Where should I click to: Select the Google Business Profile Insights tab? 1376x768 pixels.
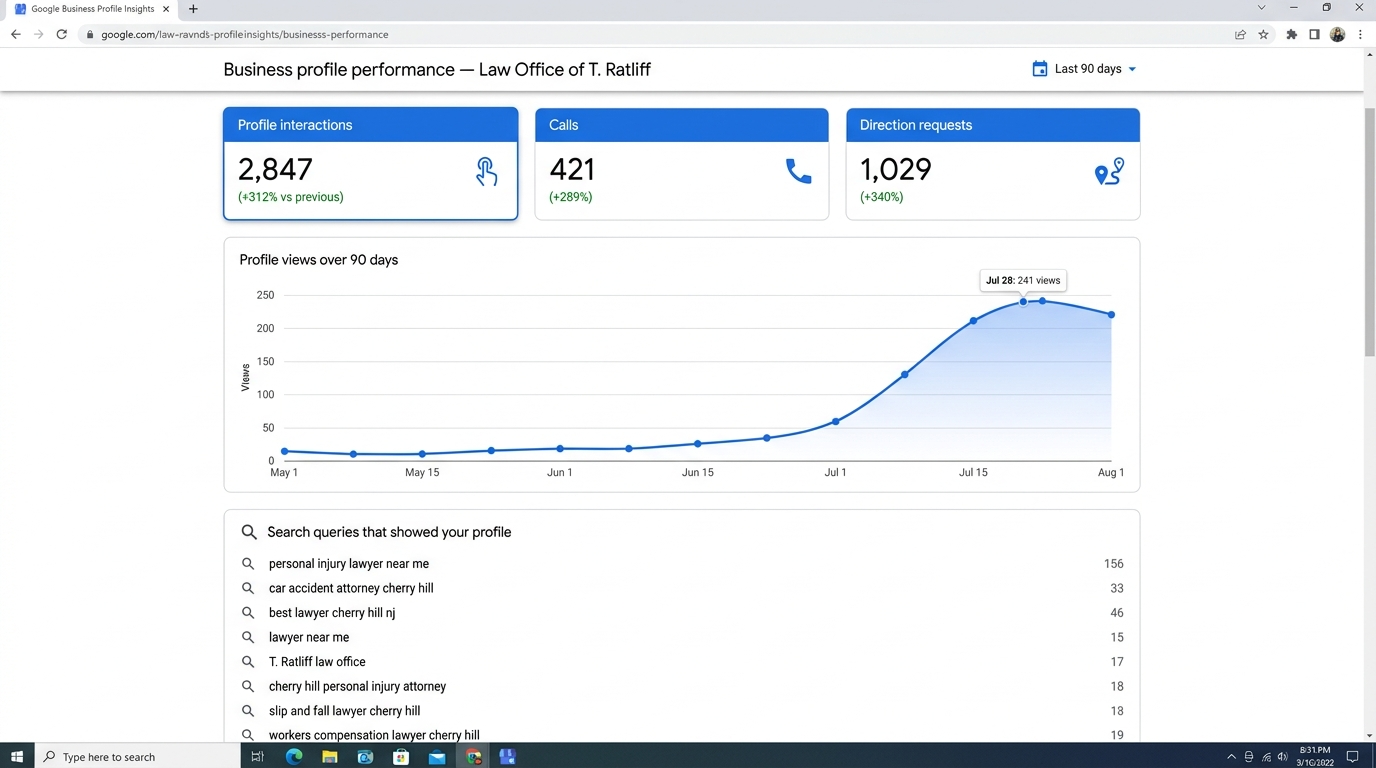[x=90, y=9]
